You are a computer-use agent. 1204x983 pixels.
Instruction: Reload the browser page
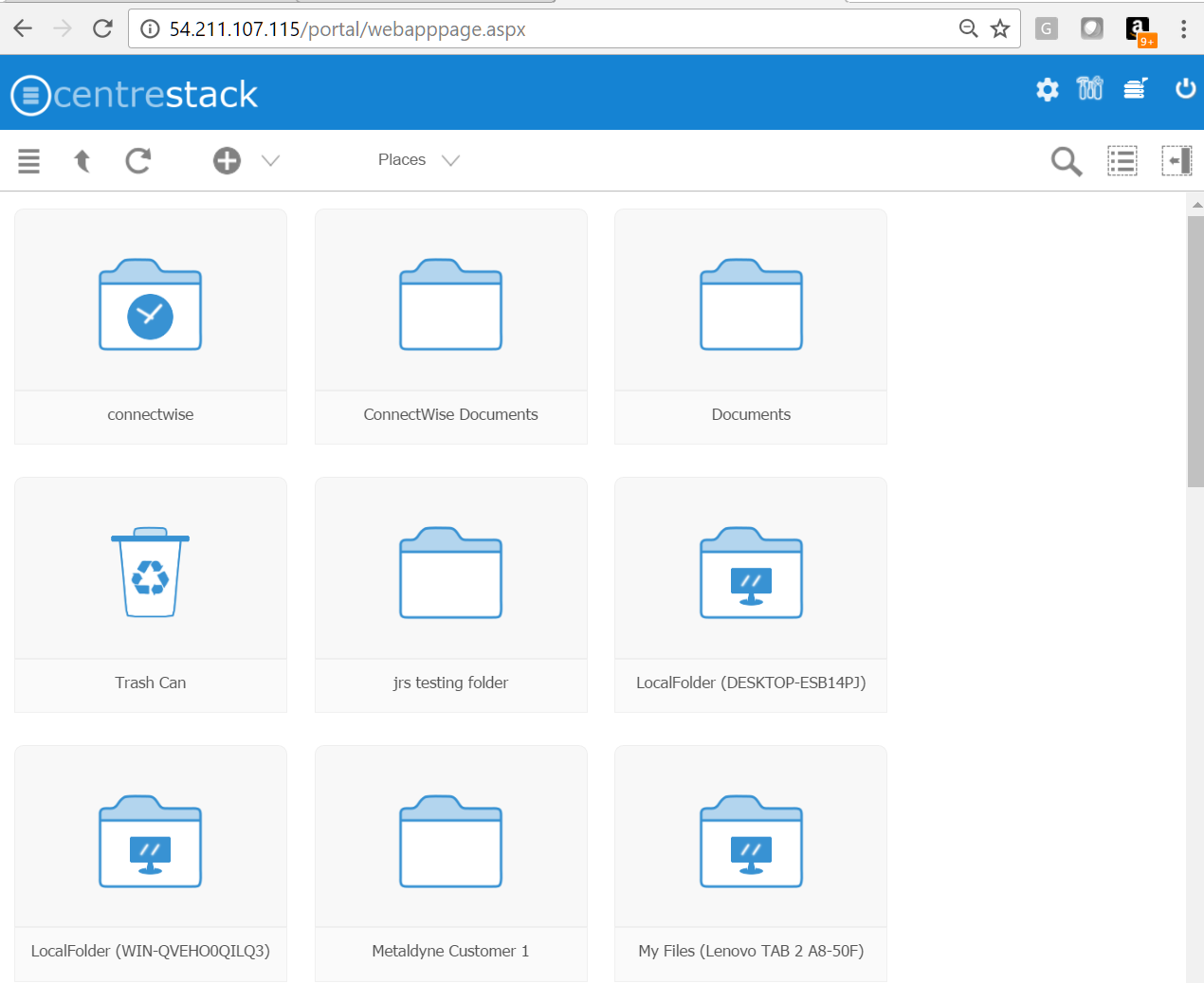(x=102, y=28)
